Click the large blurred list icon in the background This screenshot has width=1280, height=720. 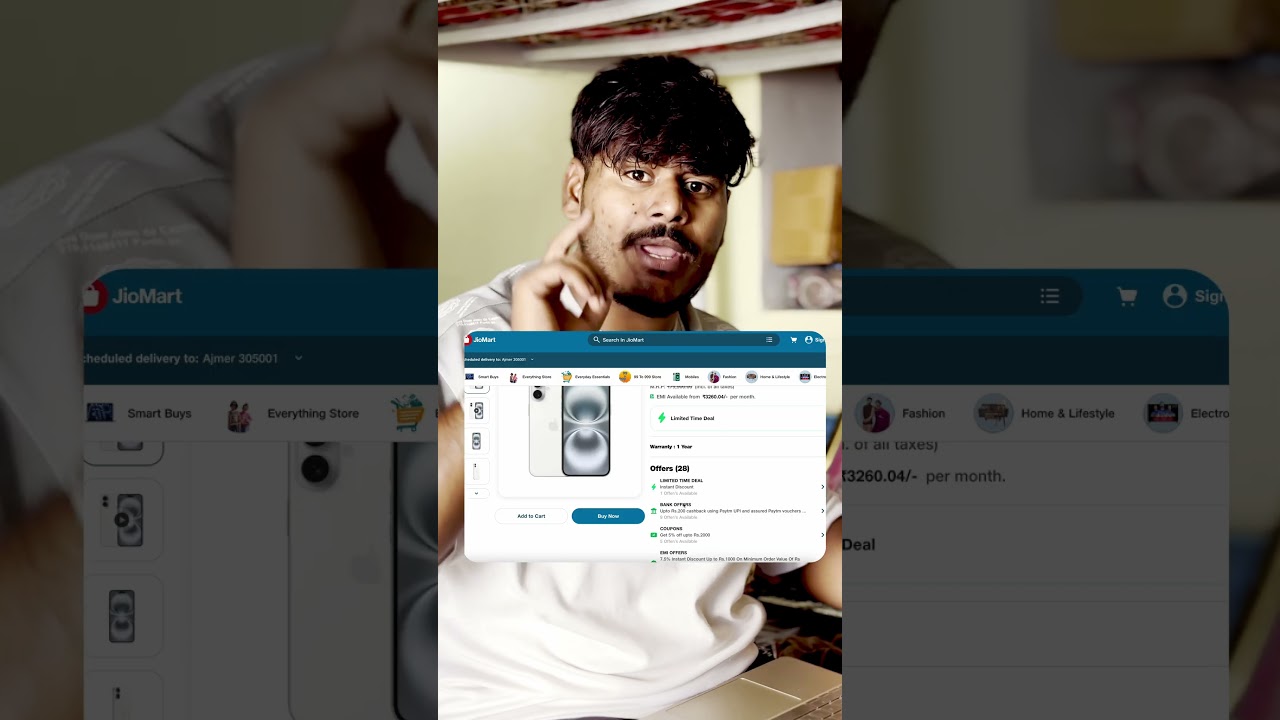point(1049,296)
